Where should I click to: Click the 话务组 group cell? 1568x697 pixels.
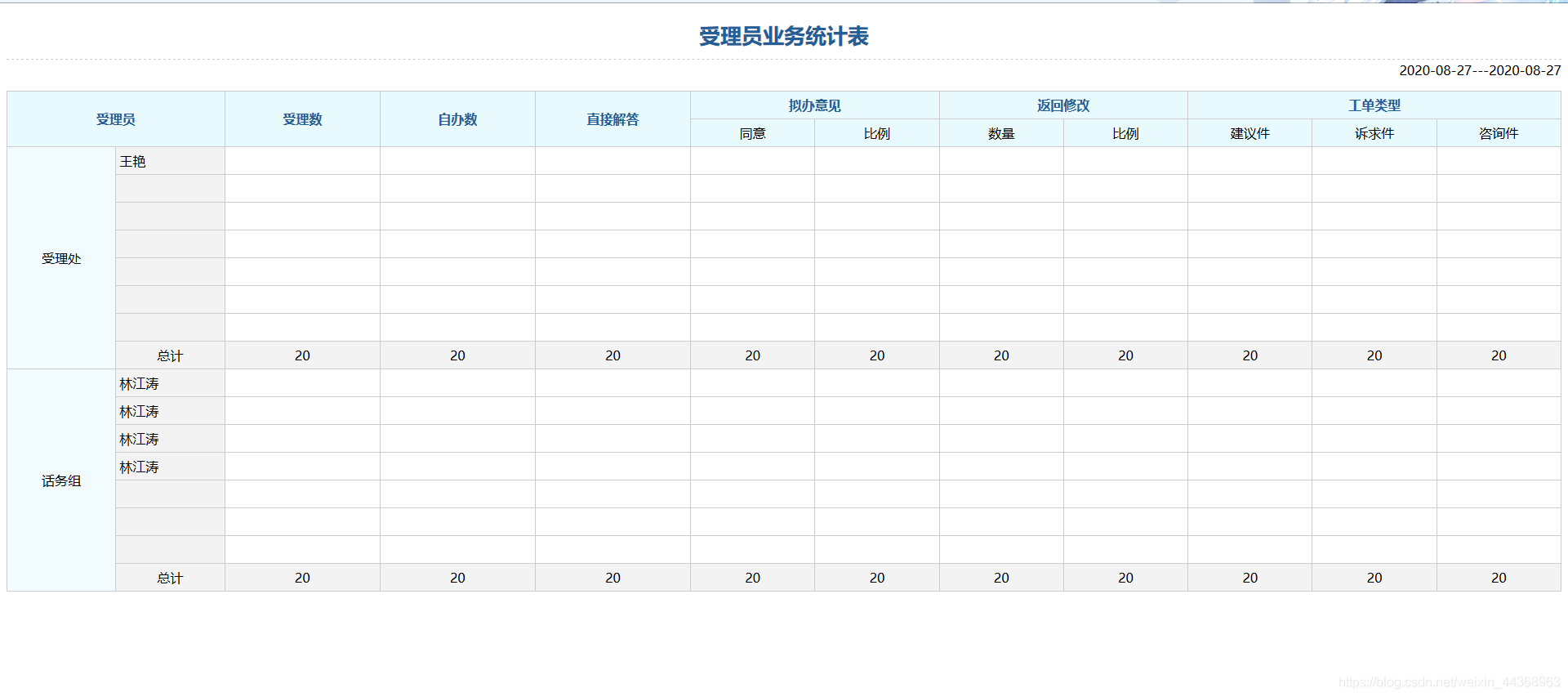tap(61, 480)
